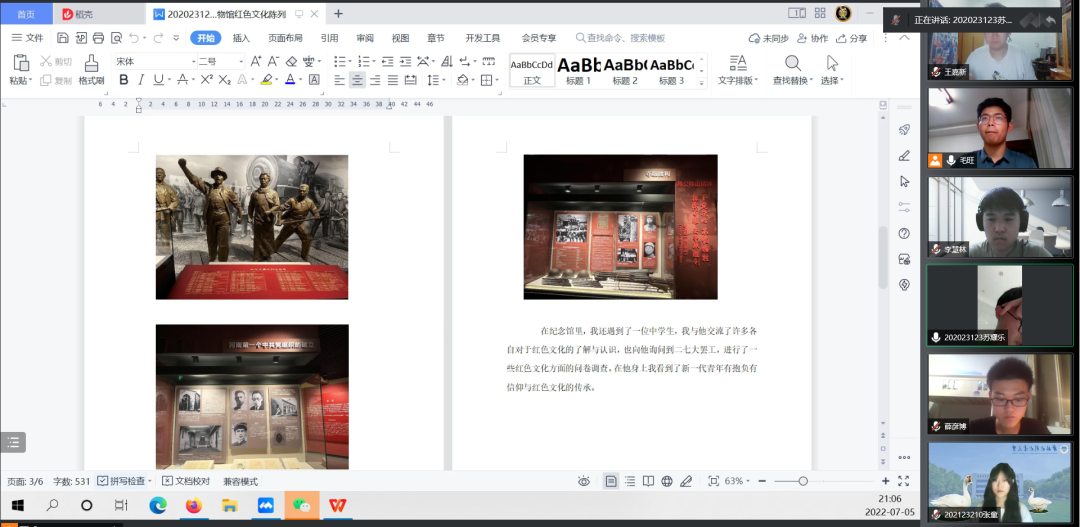Open the References (引用) tab
The image size is (1080, 527).
329,38
